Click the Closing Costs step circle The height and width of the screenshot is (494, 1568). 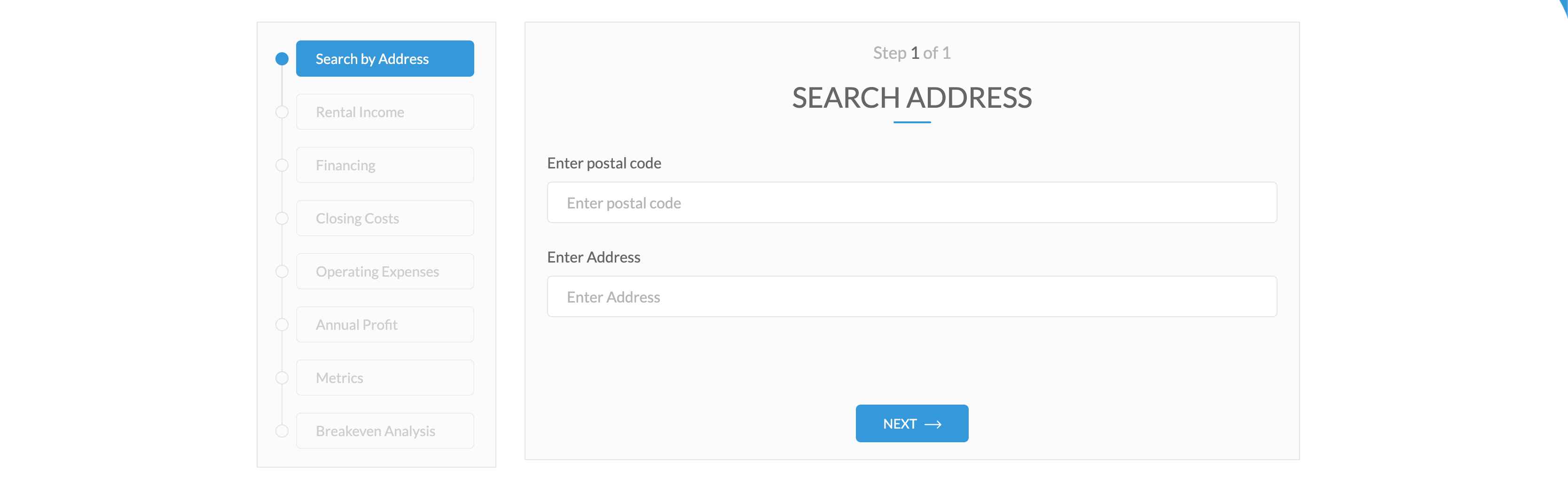(282, 218)
